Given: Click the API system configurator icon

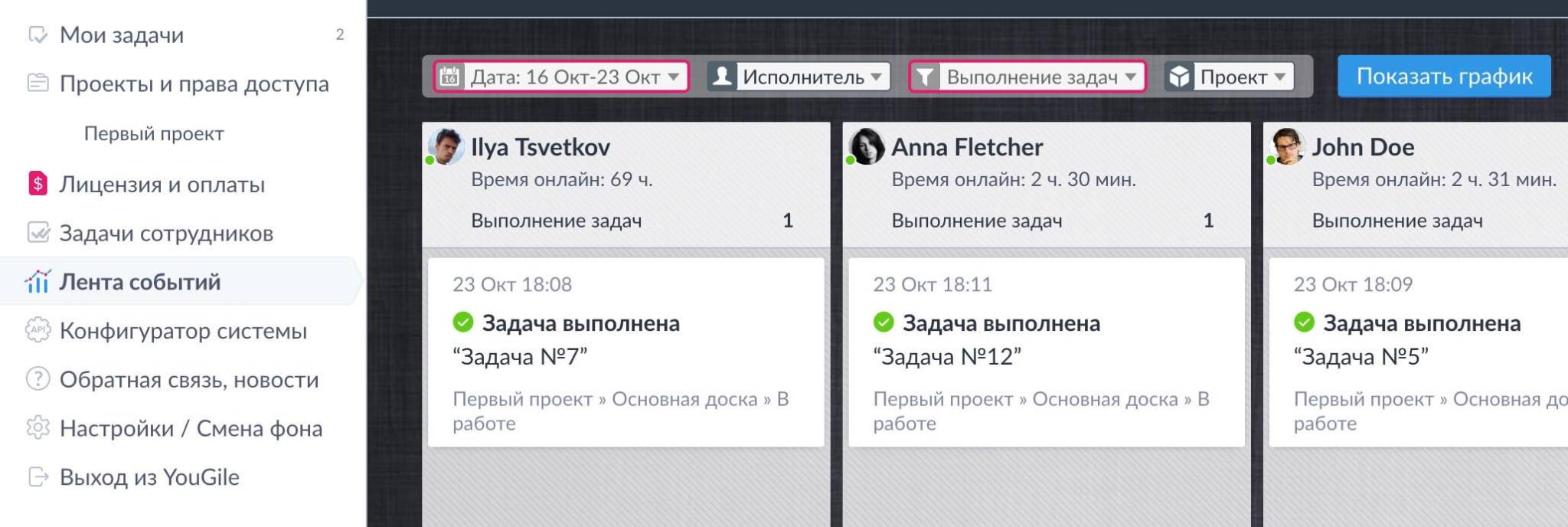Looking at the screenshot, I should click(x=38, y=330).
